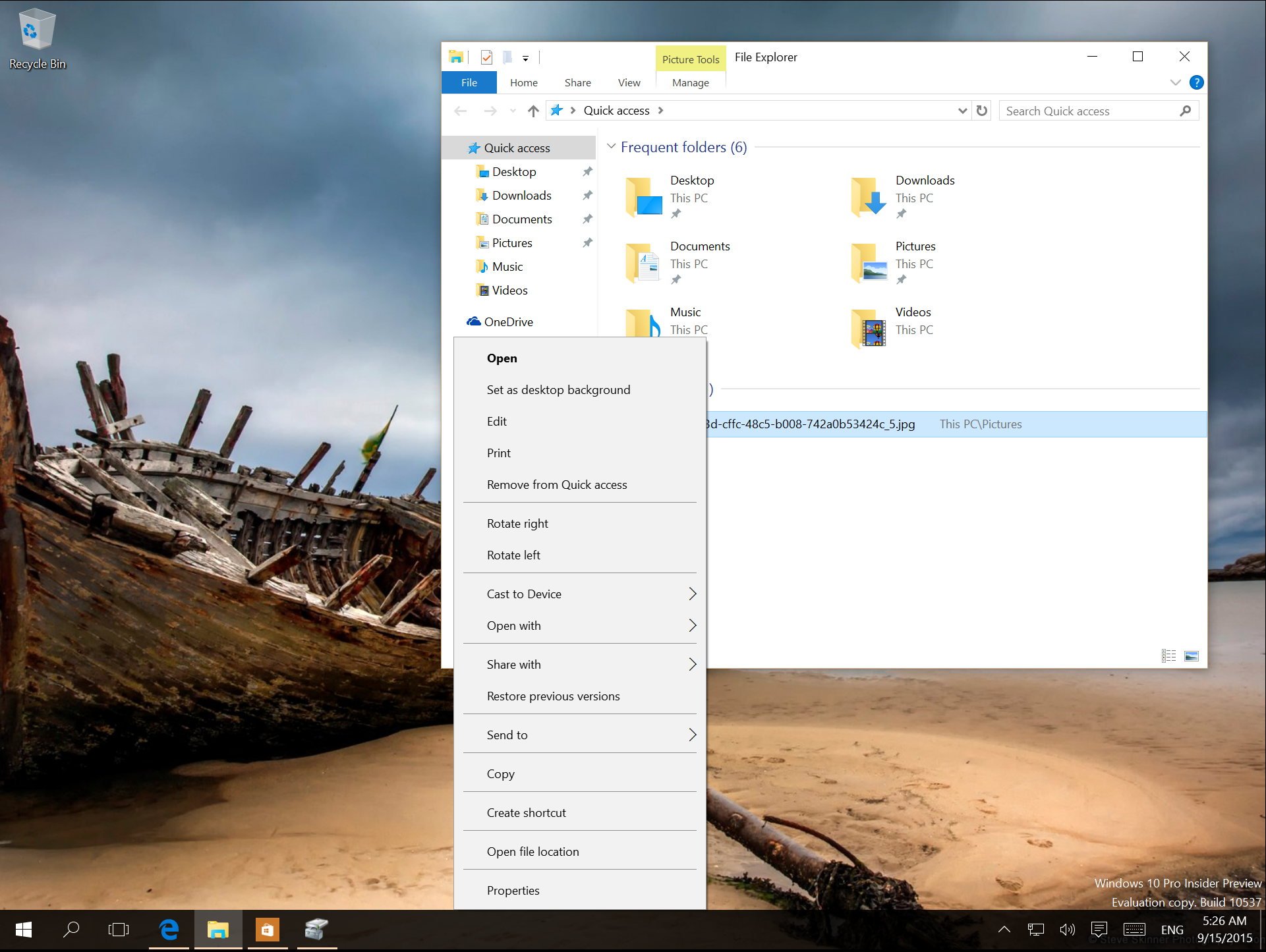This screenshot has height=952, width=1266.
Task: Select Set as desktop background
Action: tap(559, 389)
